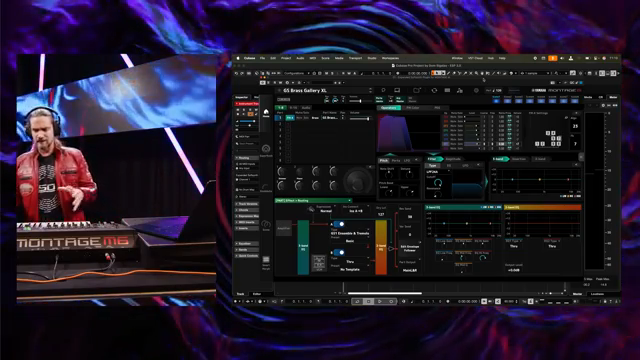Toggle Scene 1 button
The image size is (640, 360).
(496, 99)
